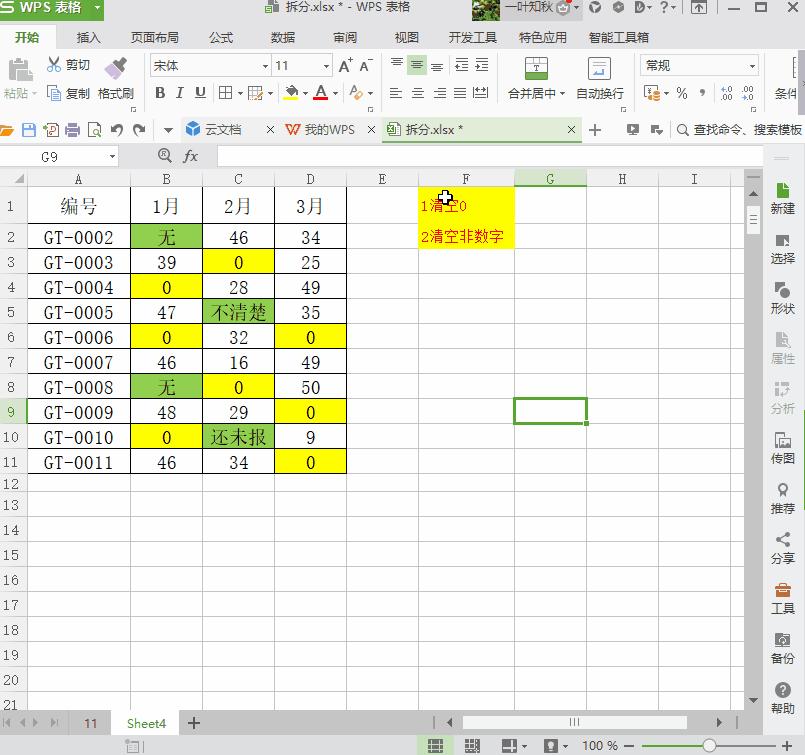Open the 开始 ribbon tab
Screen dimensions: 805x755
pyautogui.click(x=27, y=37)
